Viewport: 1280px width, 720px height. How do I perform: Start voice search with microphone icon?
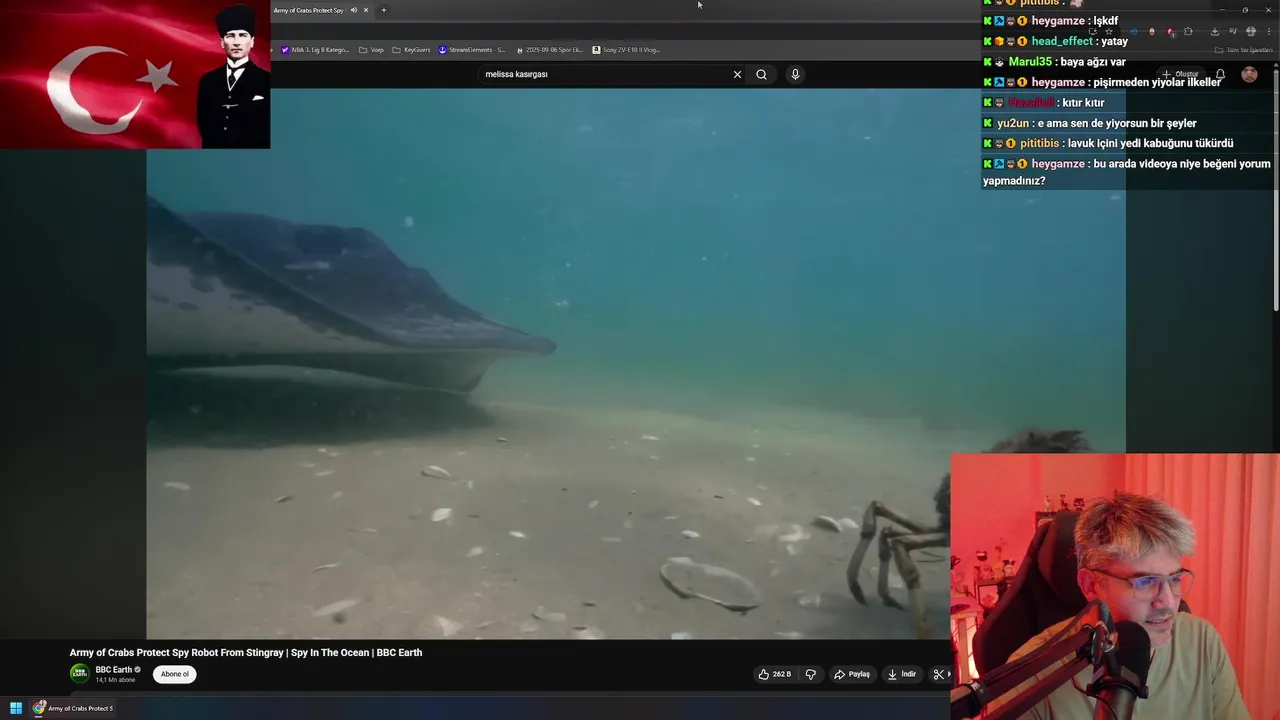pyautogui.click(x=795, y=74)
